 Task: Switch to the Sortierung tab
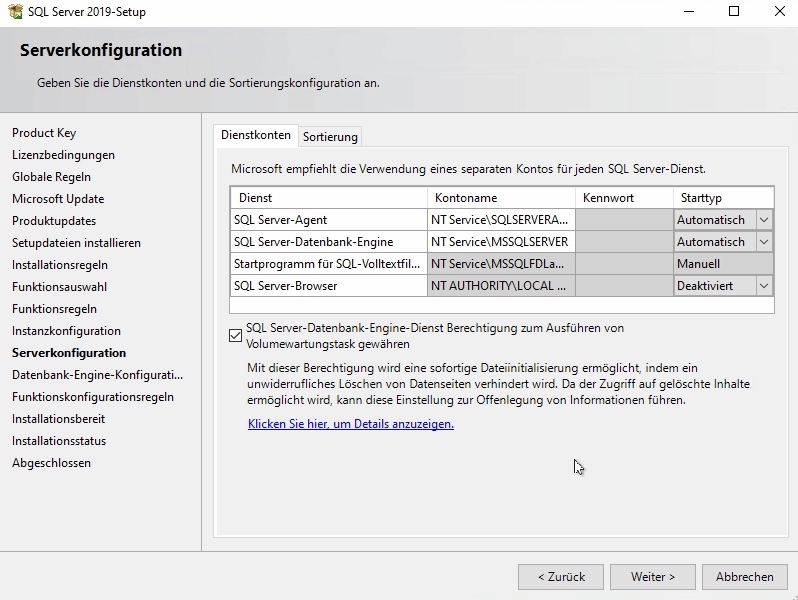coord(330,136)
